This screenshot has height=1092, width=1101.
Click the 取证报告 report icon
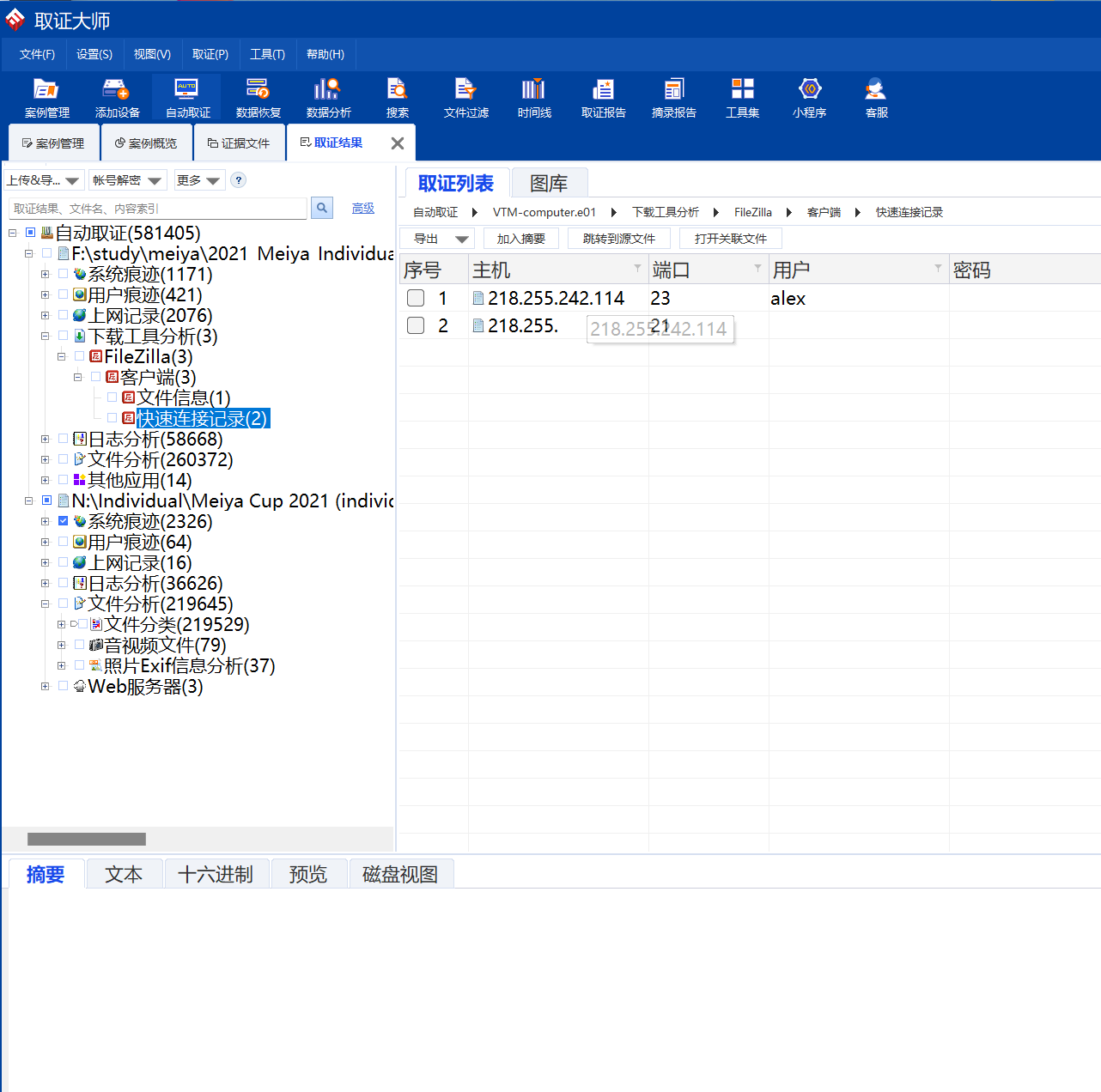[x=603, y=97]
